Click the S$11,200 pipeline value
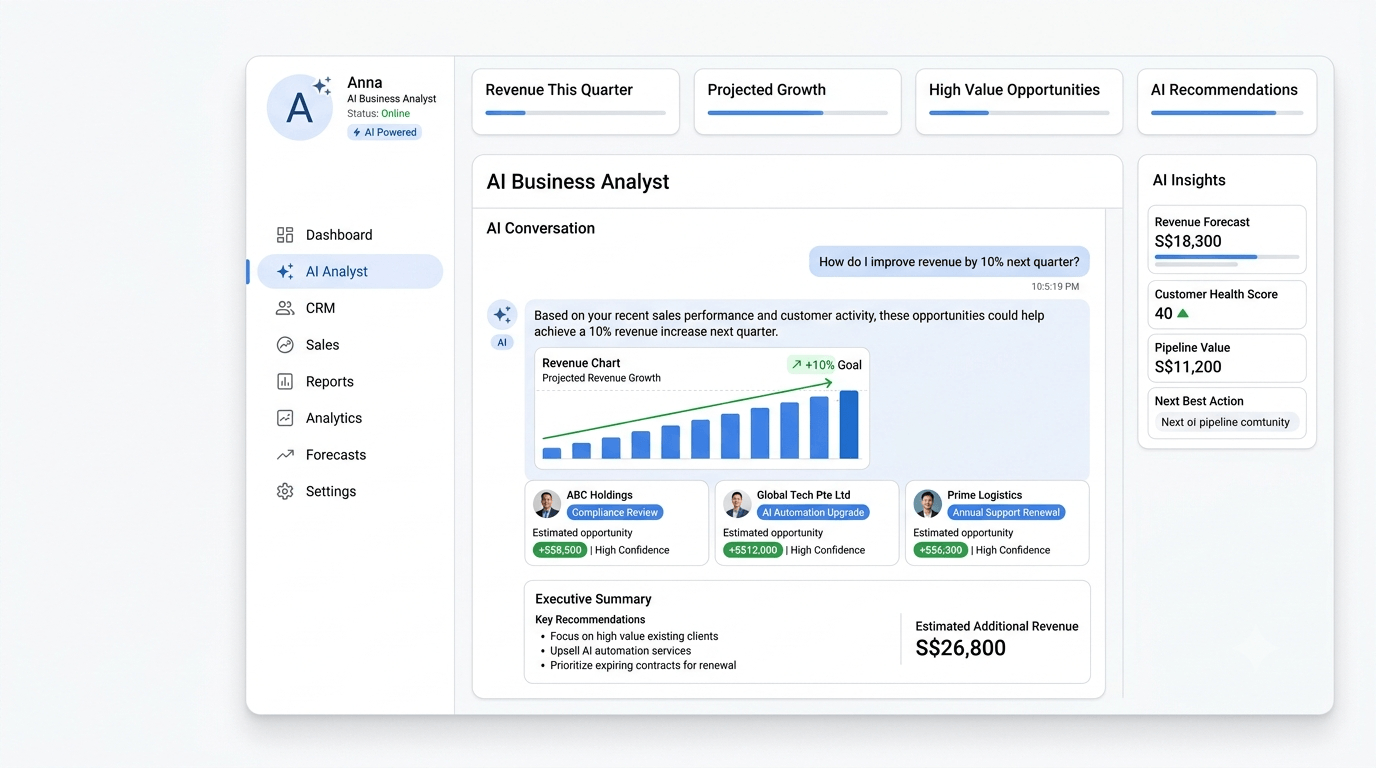1376x768 pixels. 1188,367
